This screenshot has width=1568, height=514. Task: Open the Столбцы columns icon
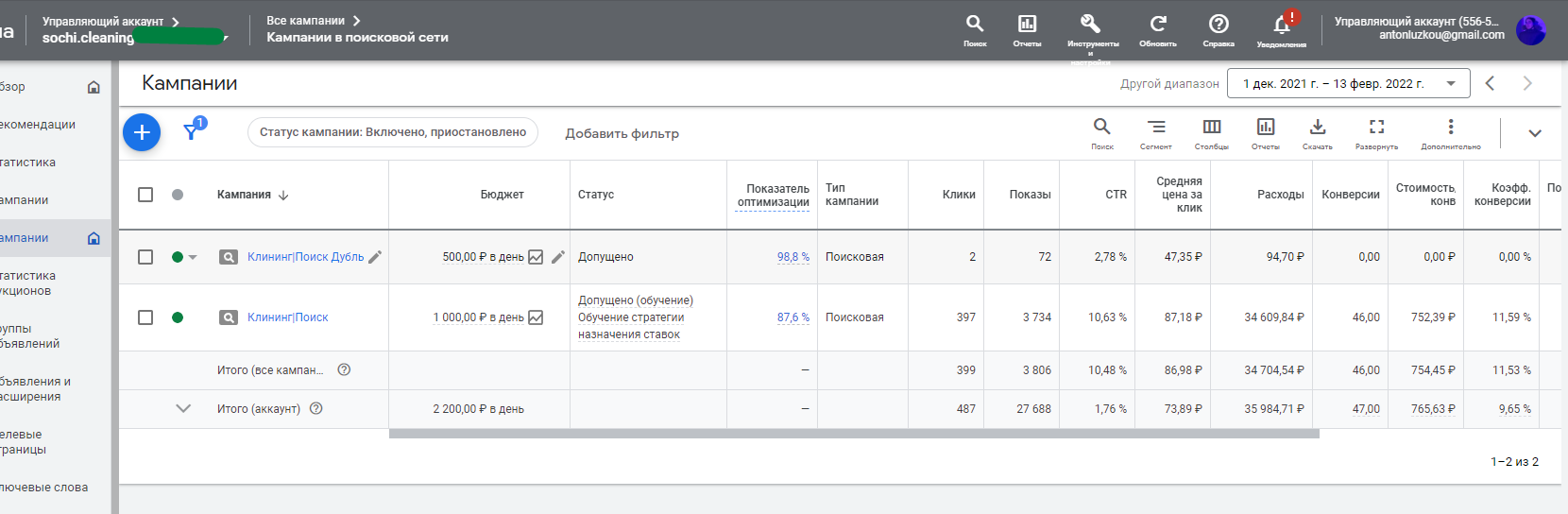pyautogui.click(x=1212, y=127)
